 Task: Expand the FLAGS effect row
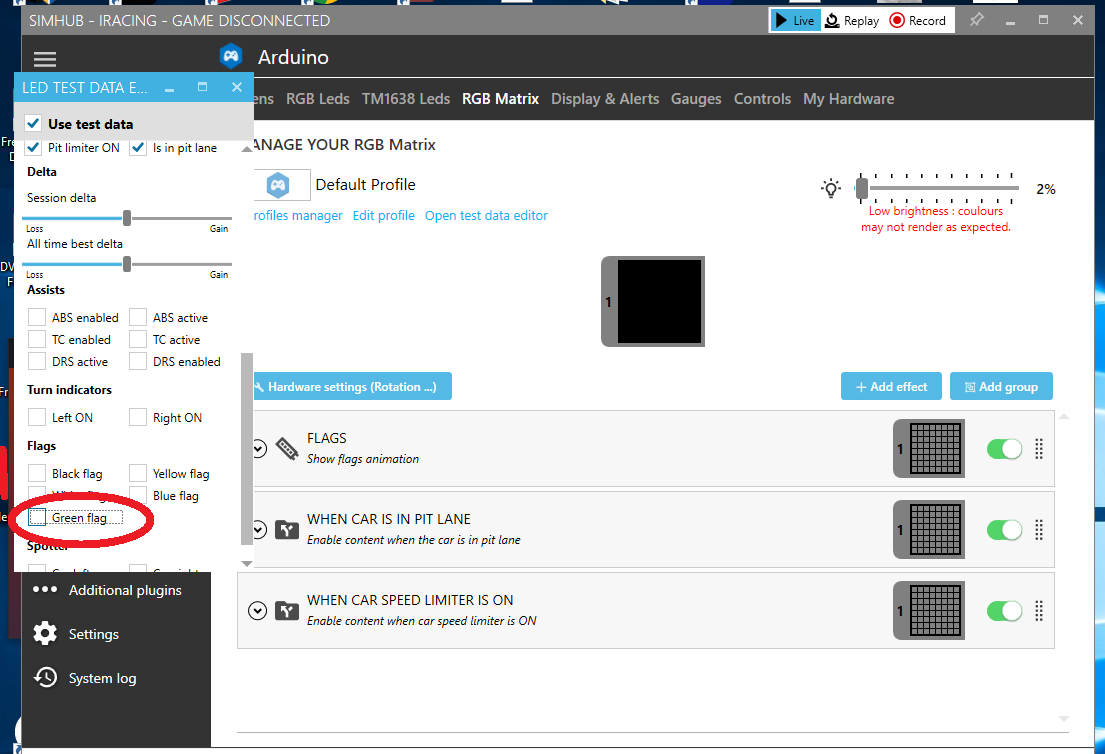pyautogui.click(x=258, y=448)
